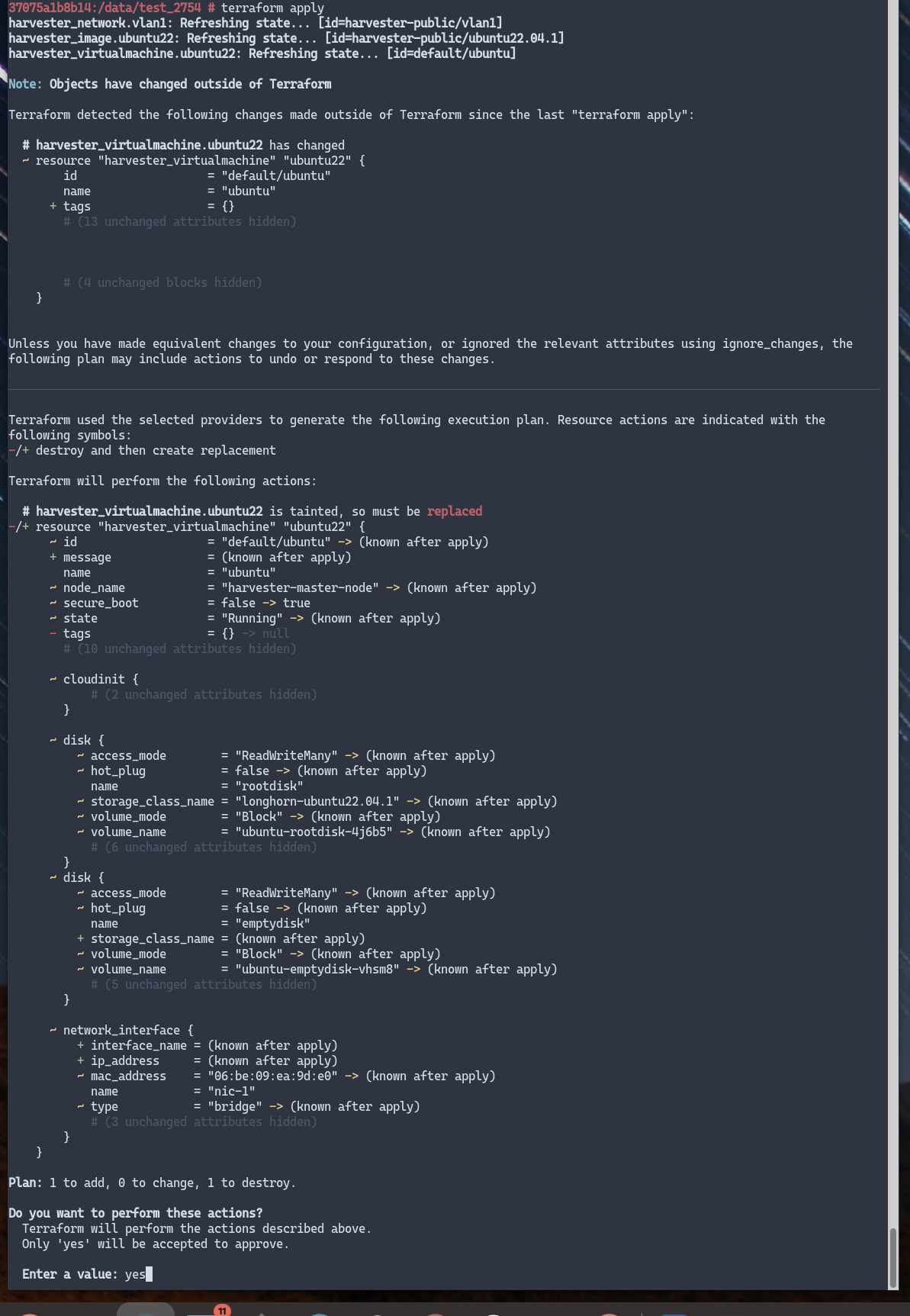Click the 'message' attribute name

point(87,557)
